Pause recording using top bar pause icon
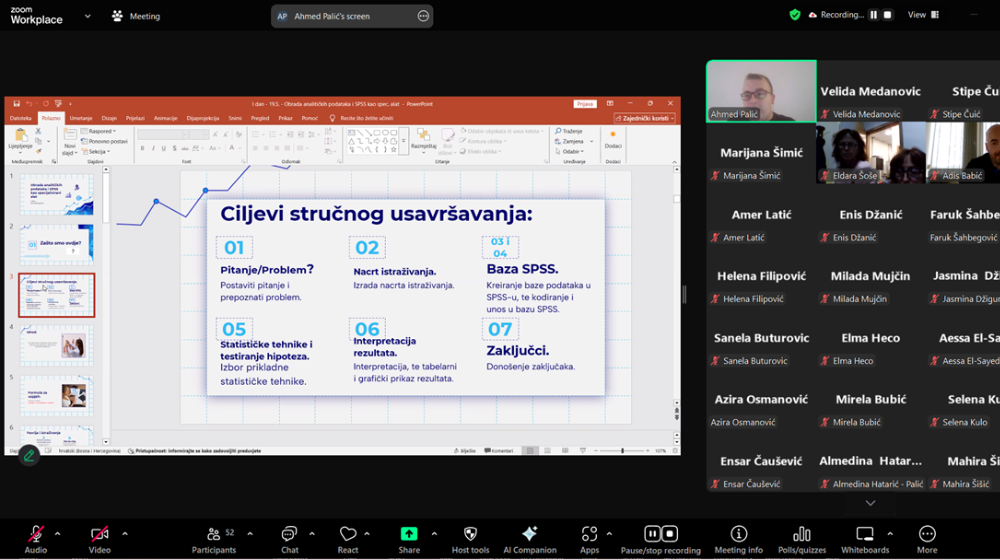The width and height of the screenshot is (1000, 560). 874,15
